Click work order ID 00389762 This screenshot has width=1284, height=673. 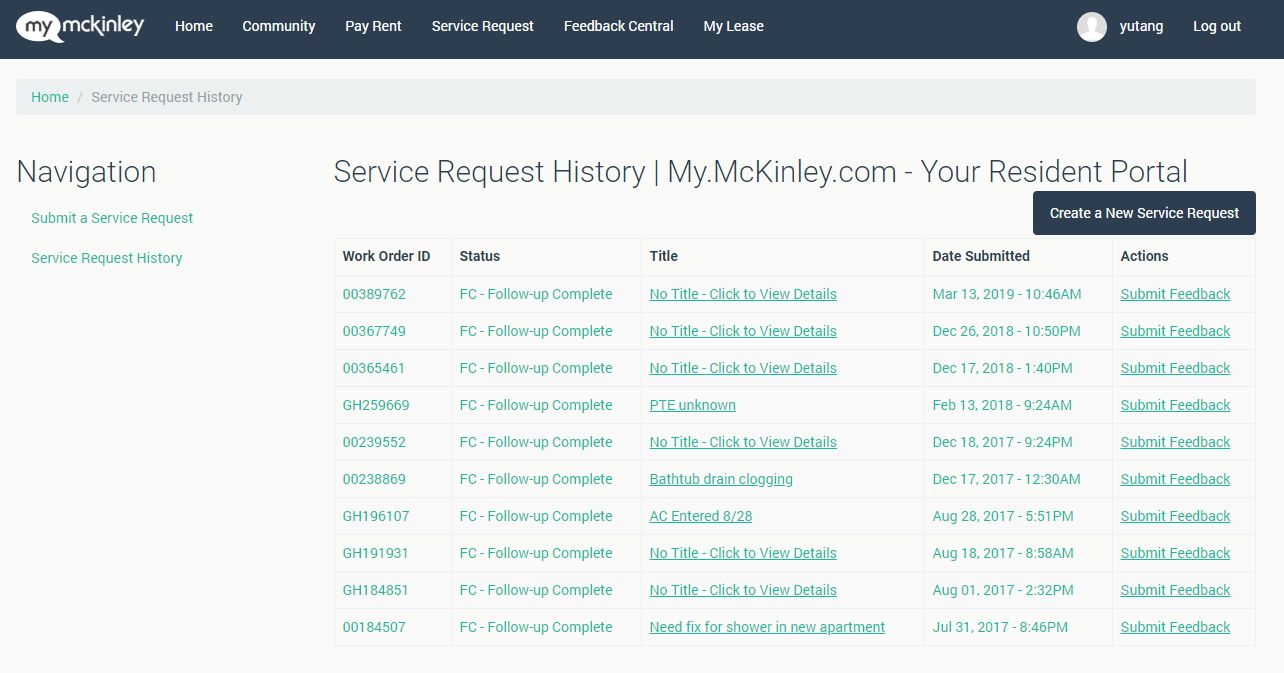[374, 294]
